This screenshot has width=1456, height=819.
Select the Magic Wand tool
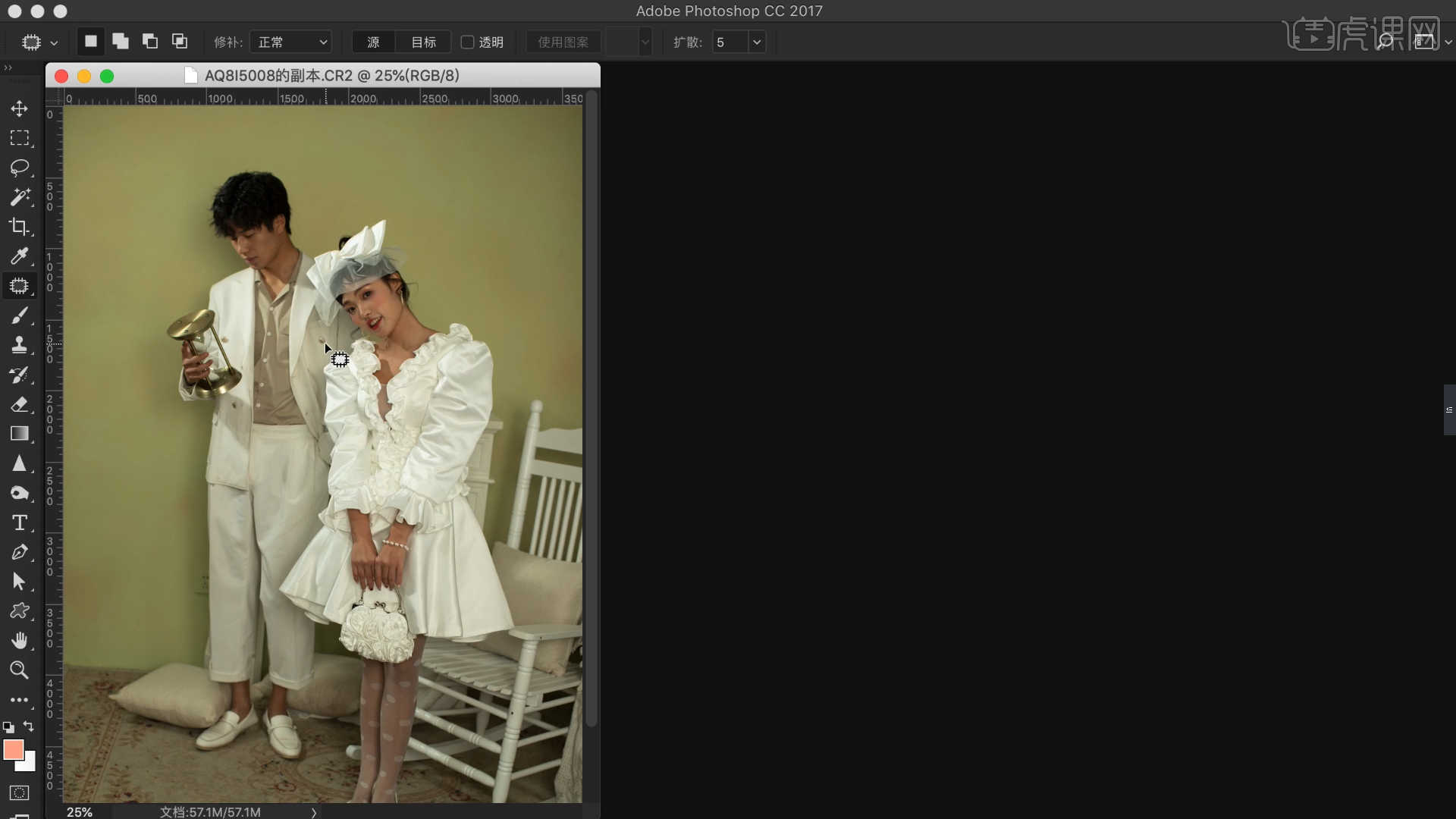point(20,197)
